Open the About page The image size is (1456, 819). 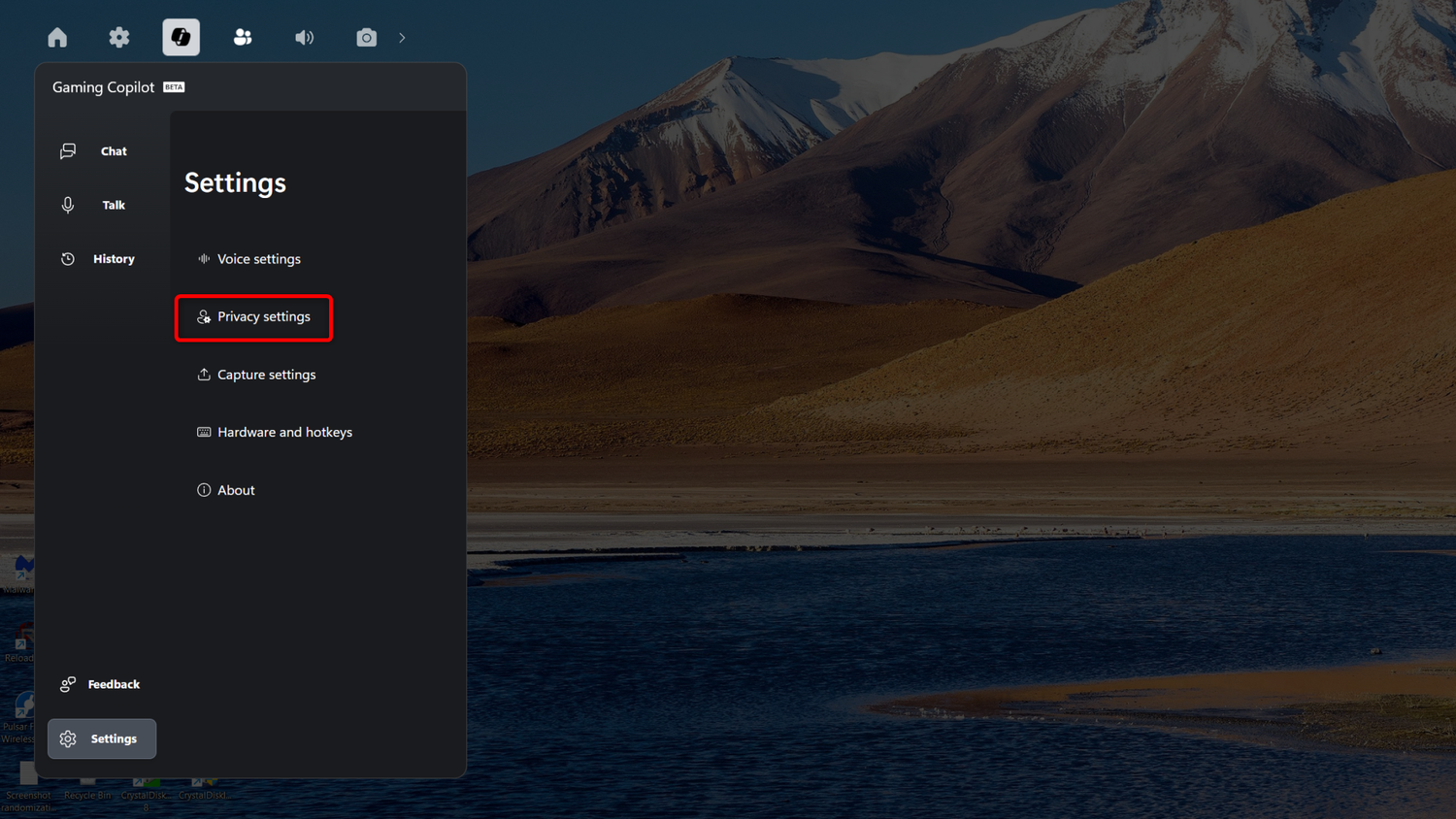tap(226, 490)
